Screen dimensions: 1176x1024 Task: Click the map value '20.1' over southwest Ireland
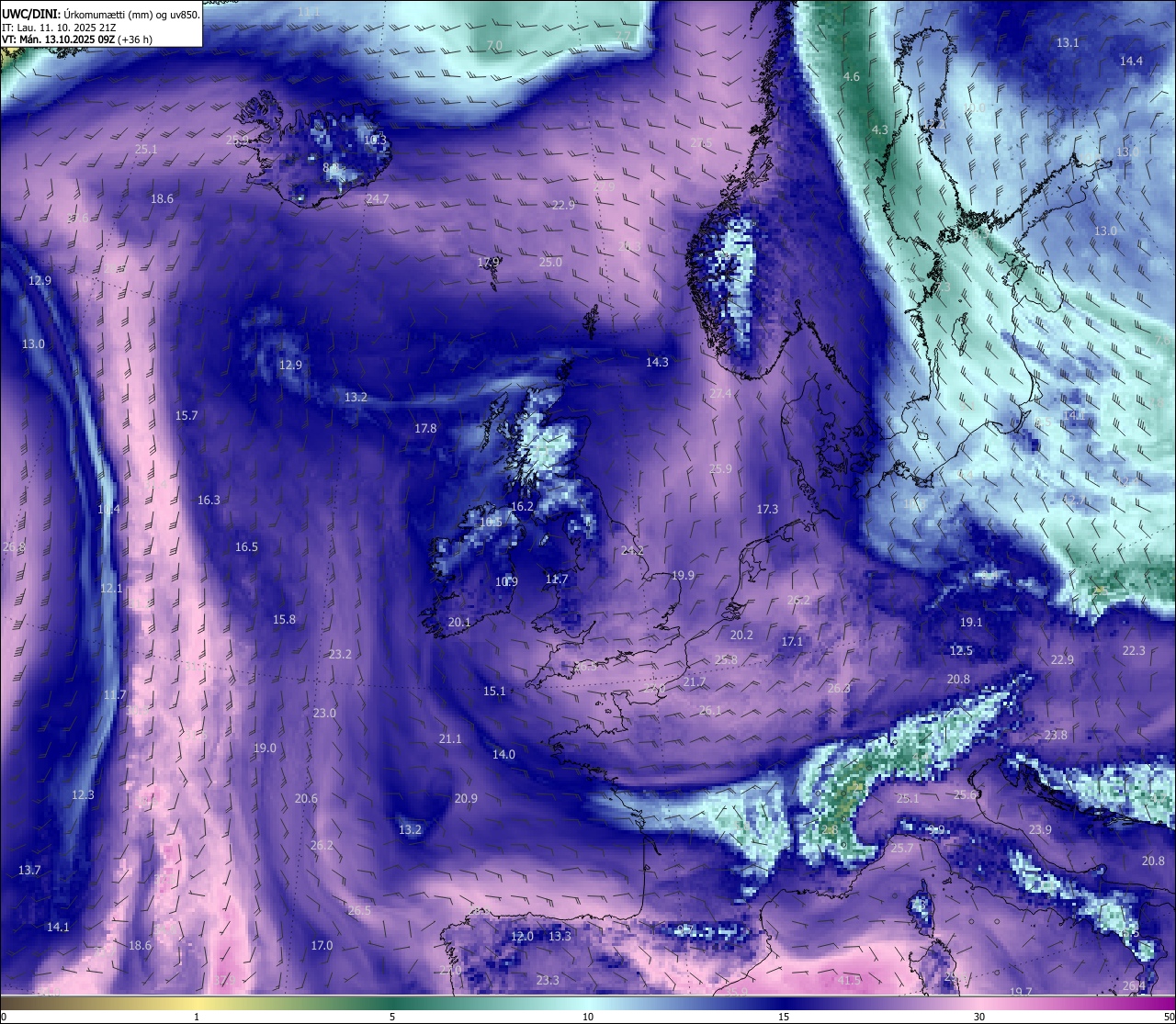coord(459,622)
